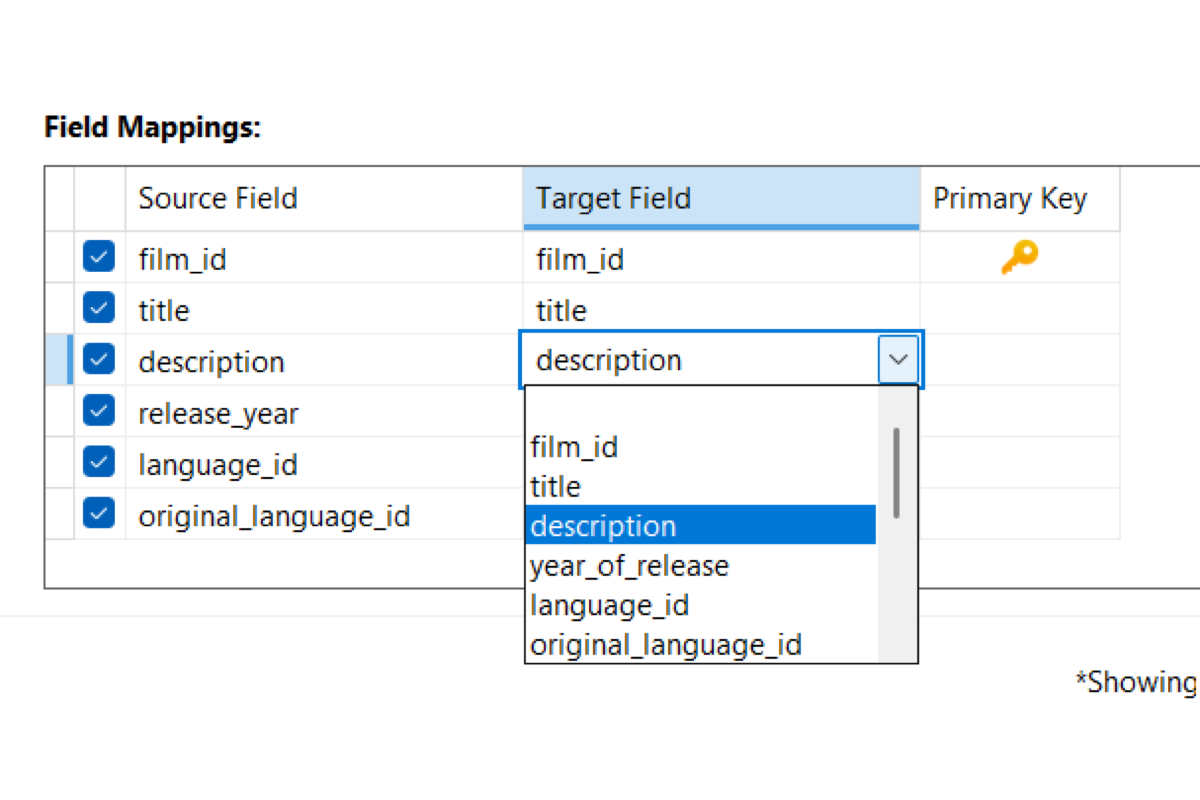
Task: Disable the release_year field checkbox
Action: click(x=98, y=411)
